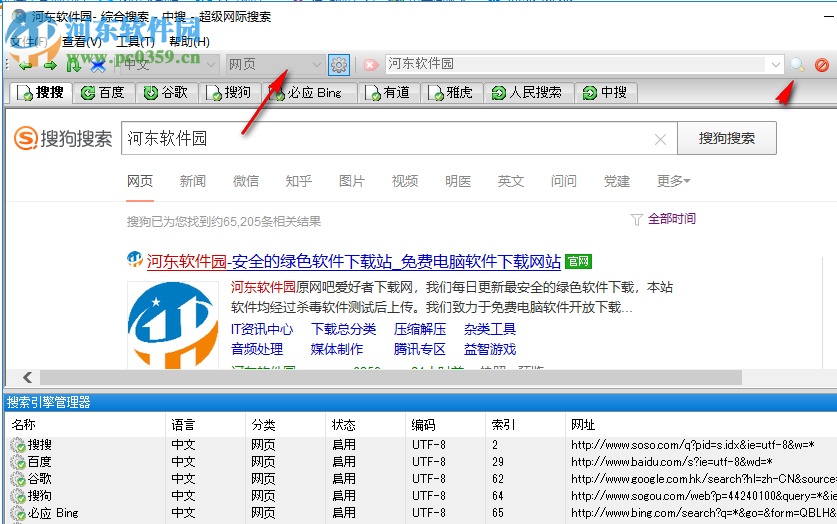Click the 河东软件园 result logo thumbnail

point(173,325)
